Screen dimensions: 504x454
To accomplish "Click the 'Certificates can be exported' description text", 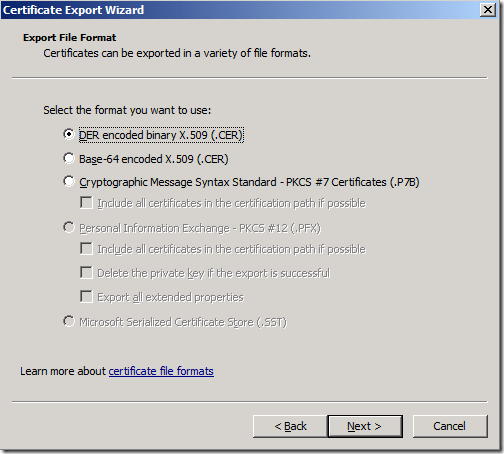I will 177,53.
